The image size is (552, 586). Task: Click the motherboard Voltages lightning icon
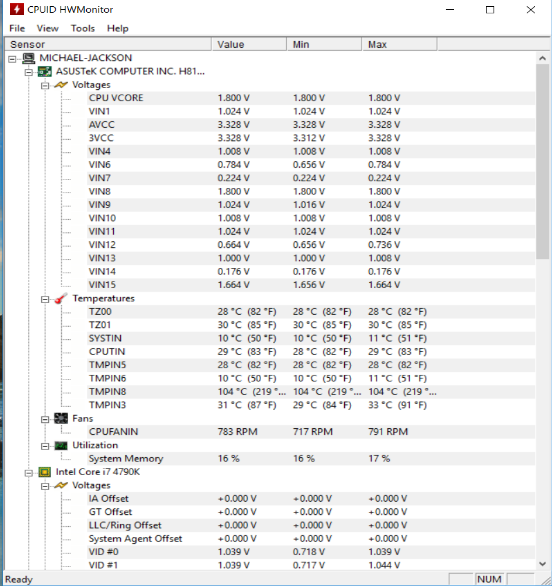coord(61,85)
